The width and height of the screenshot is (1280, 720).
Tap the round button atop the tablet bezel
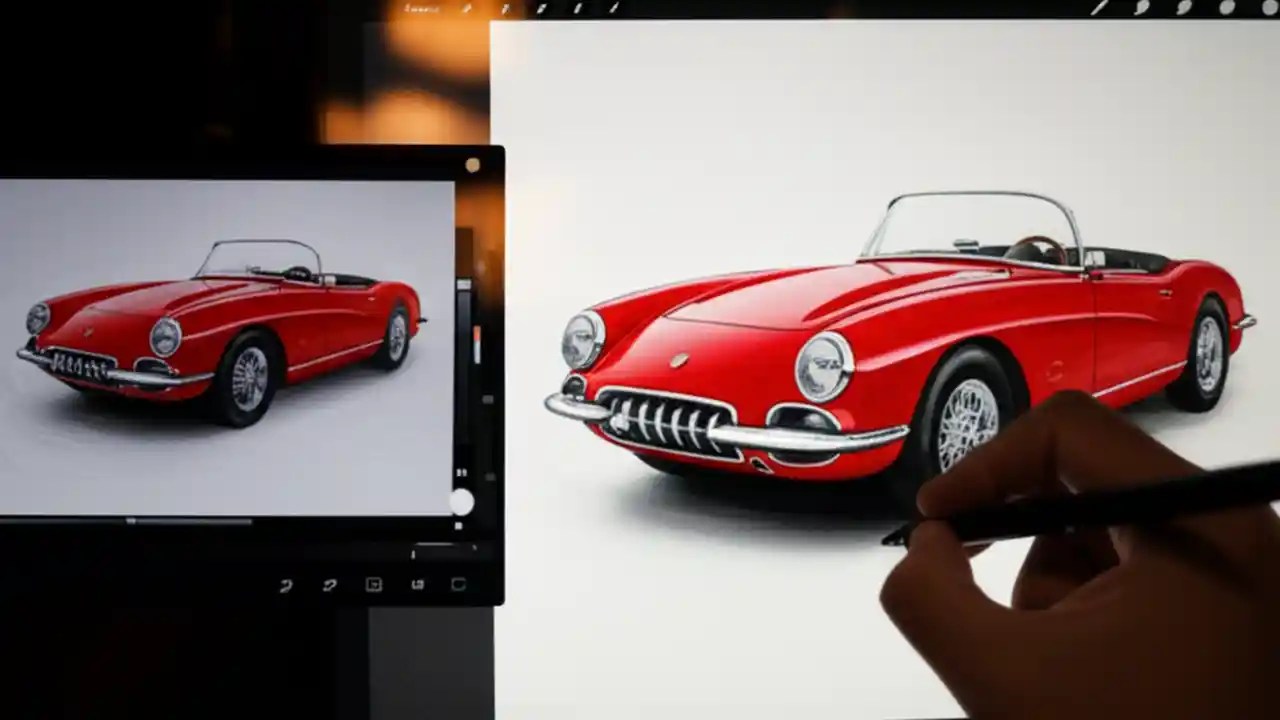pyautogui.click(x=470, y=165)
